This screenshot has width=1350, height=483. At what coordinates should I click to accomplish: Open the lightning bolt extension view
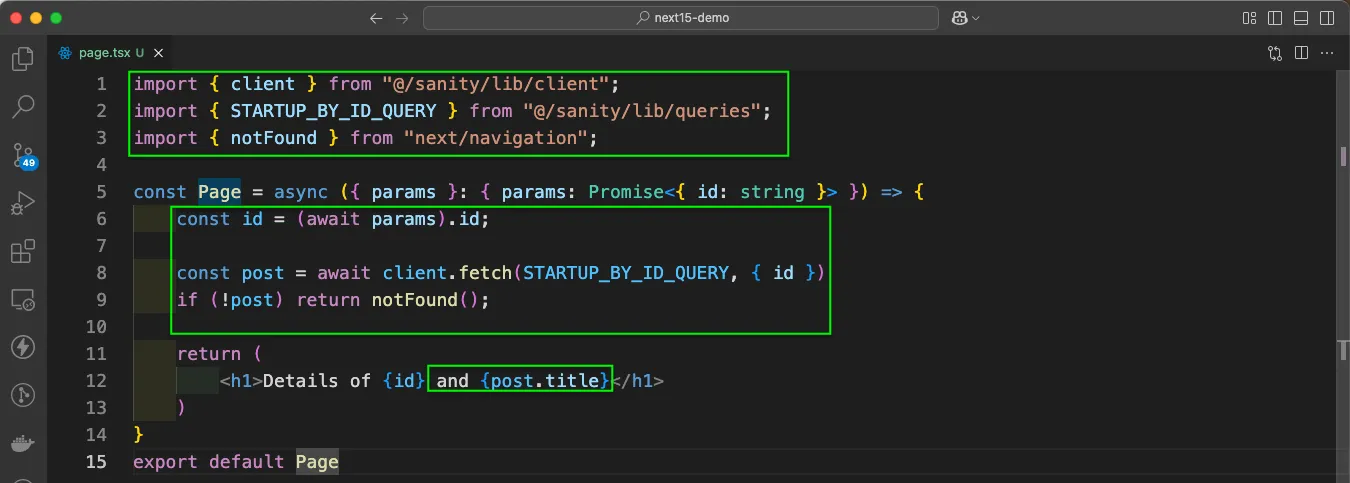[22, 347]
